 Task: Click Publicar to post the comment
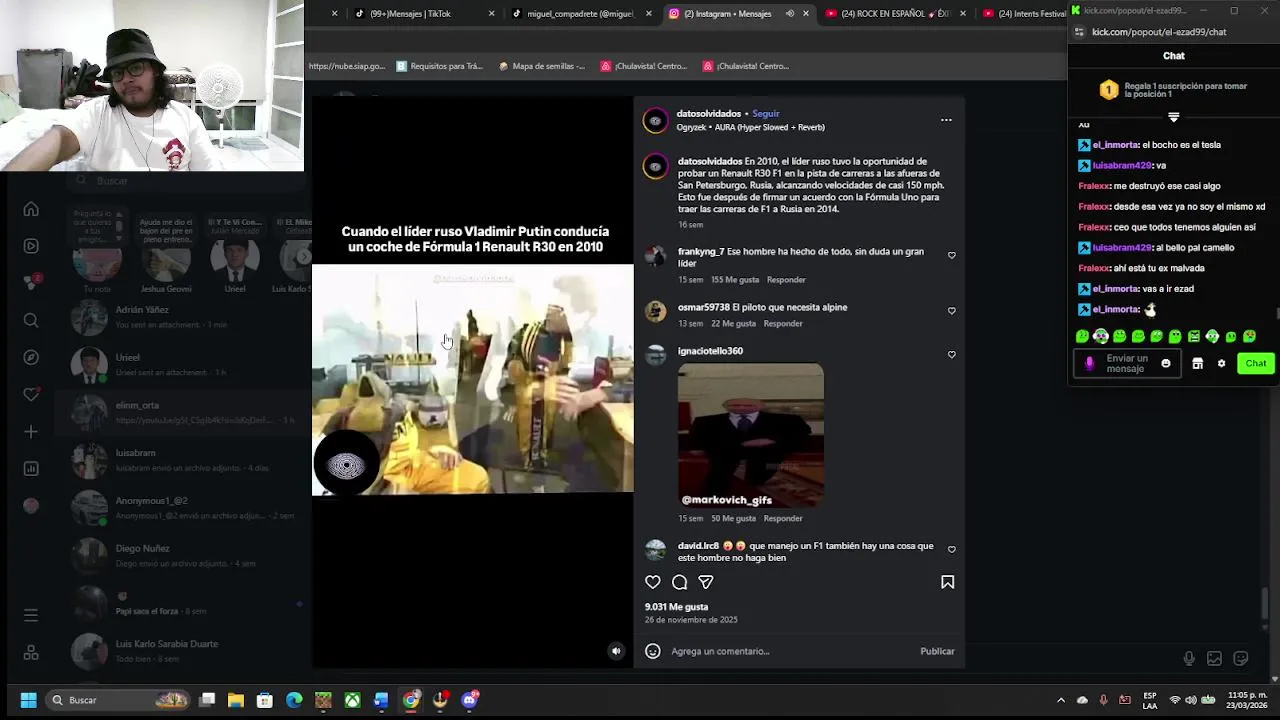tap(937, 651)
